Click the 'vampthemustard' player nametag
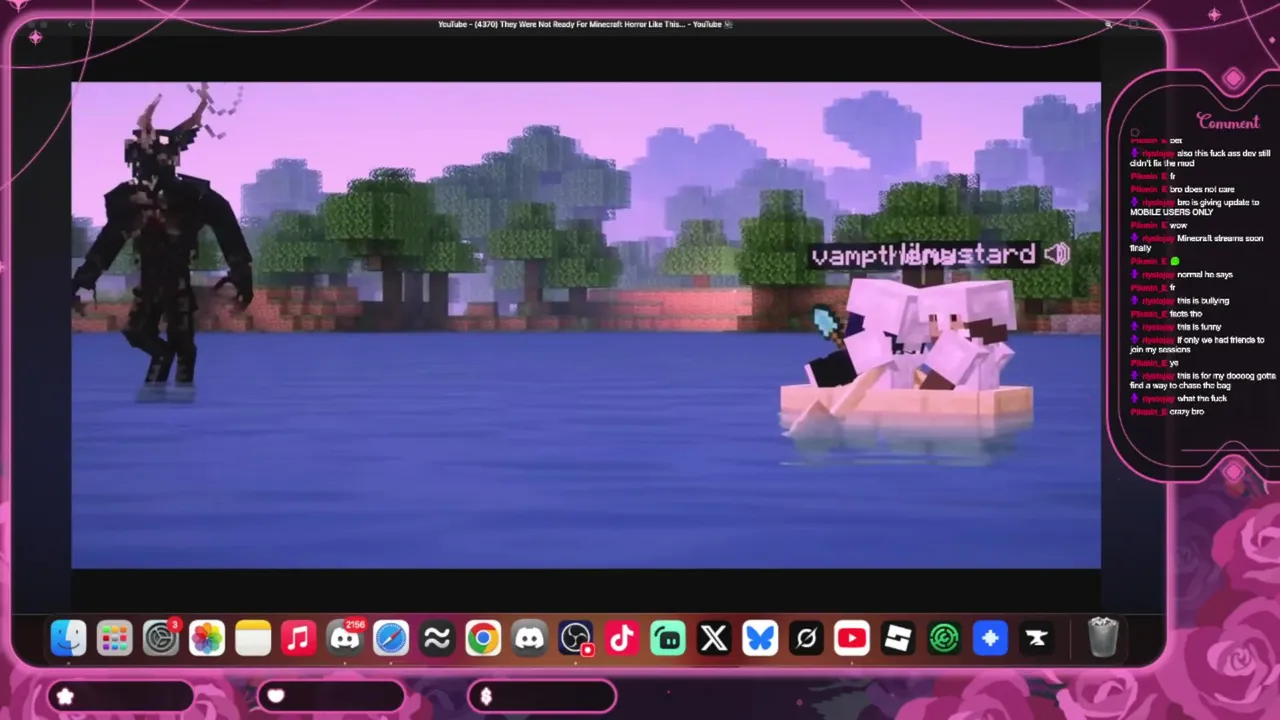Image resolution: width=1280 pixels, height=720 pixels. pyautogui.click(x=923, y=255)
